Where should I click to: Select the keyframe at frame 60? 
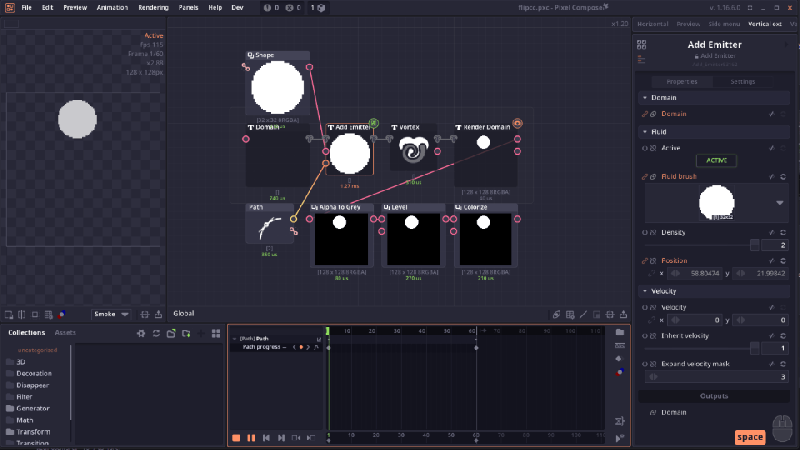point(476,348)
